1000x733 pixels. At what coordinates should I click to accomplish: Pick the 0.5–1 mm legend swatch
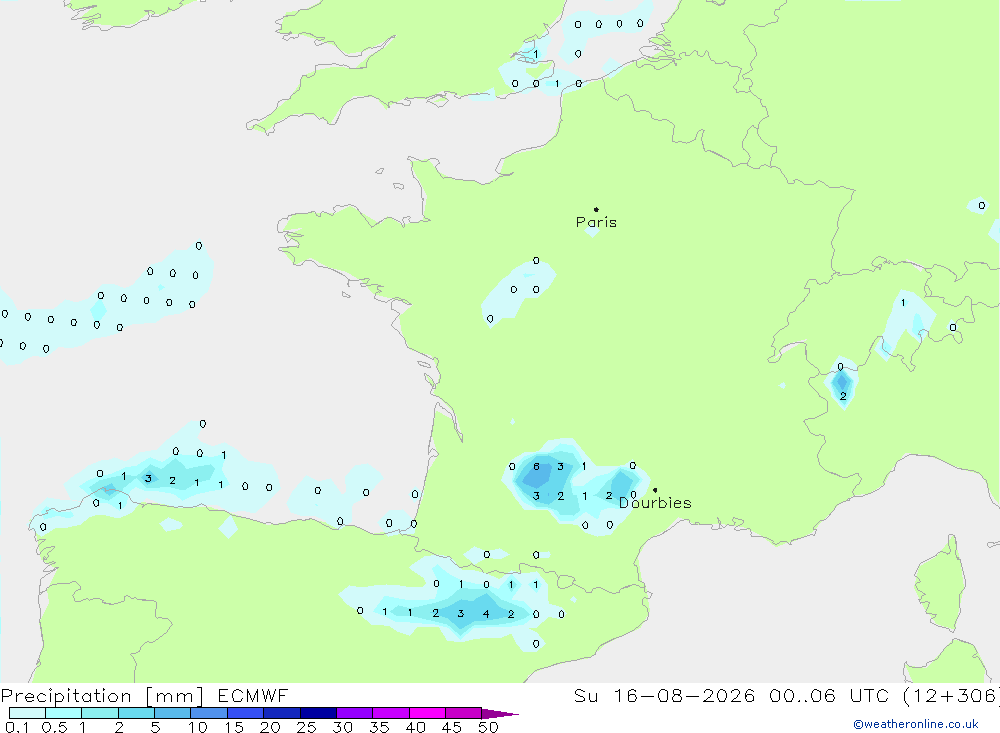click(x=64, y=713)
